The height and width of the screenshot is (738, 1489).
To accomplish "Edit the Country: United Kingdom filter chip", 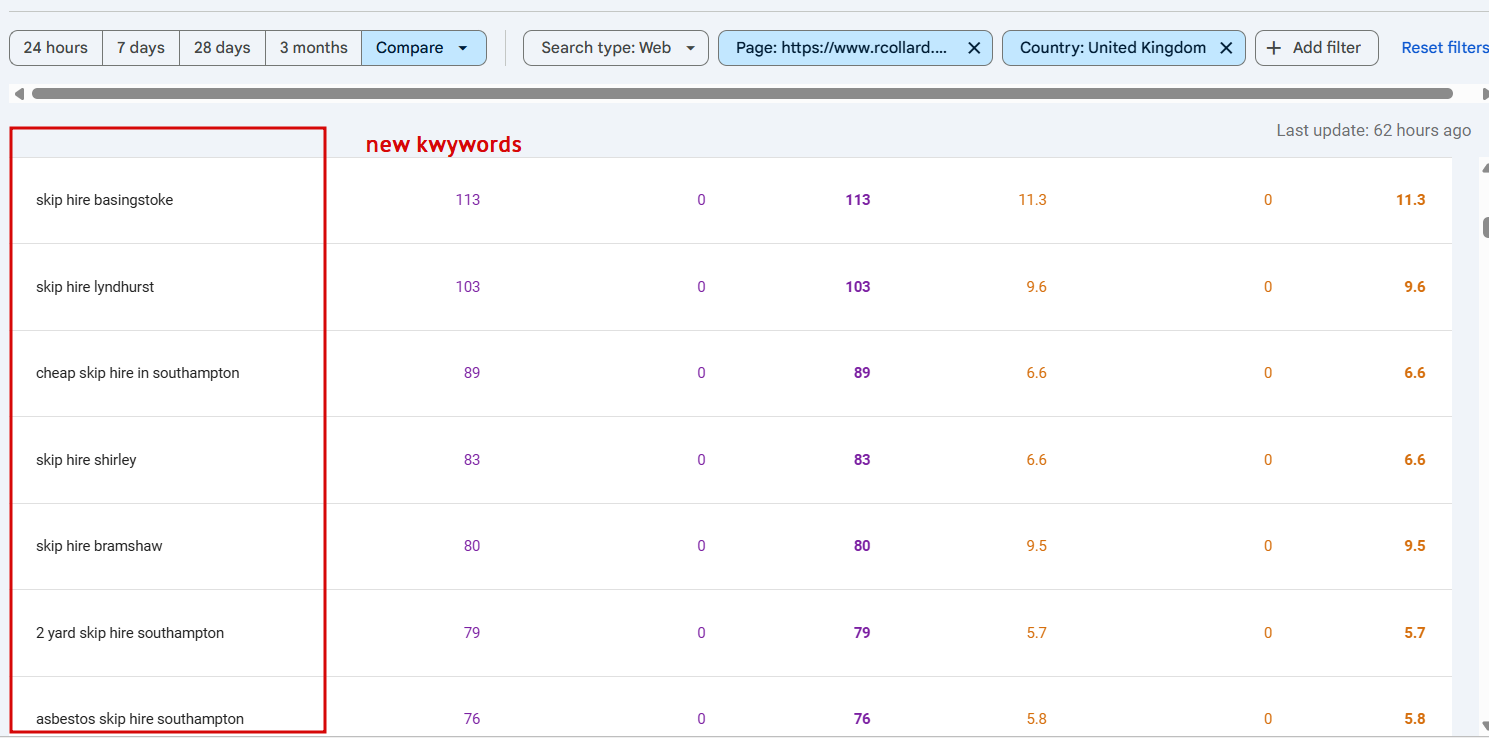I will coord(1112,48).
